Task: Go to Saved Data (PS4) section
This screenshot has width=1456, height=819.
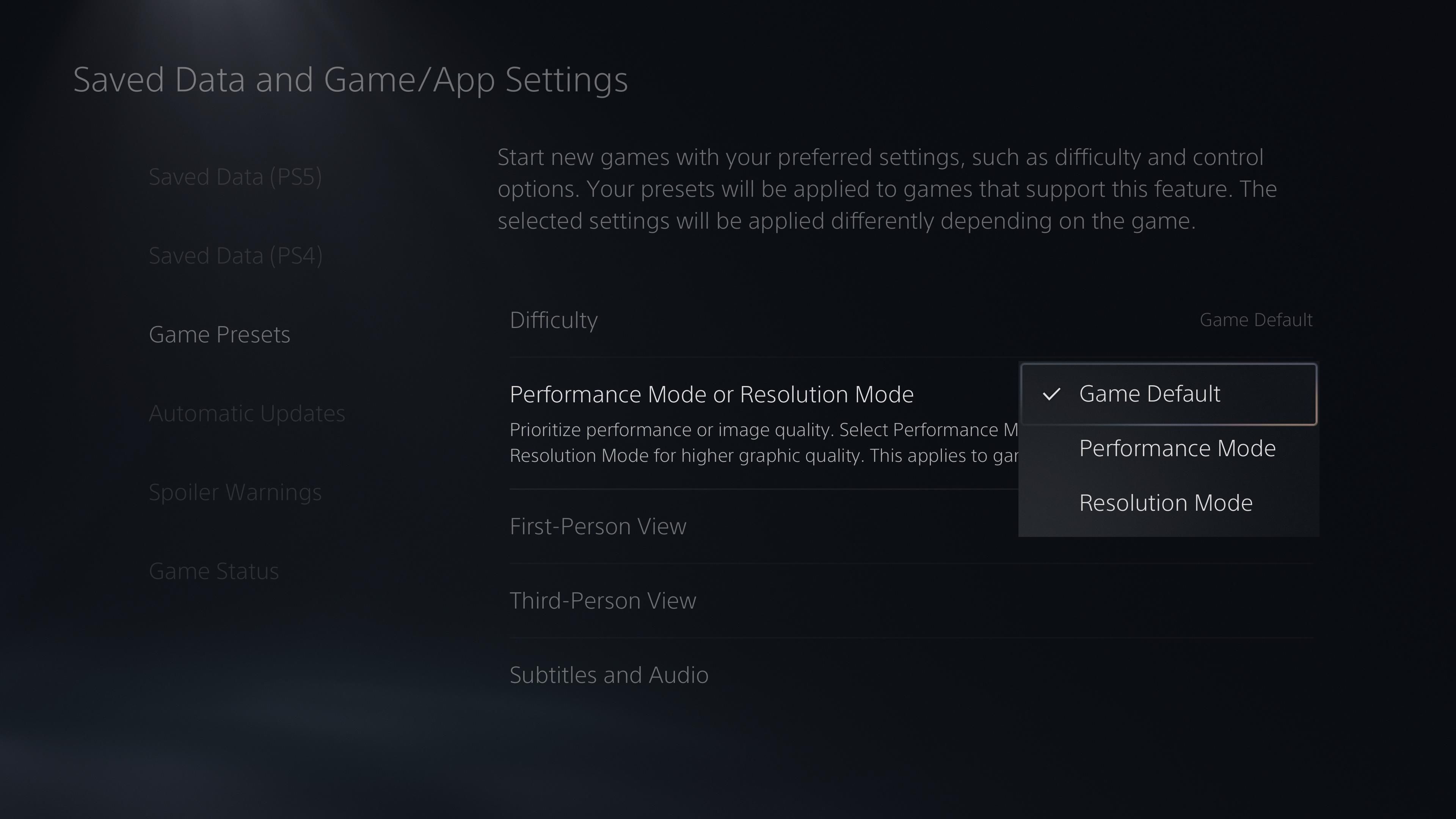Action: coord(235,256)
